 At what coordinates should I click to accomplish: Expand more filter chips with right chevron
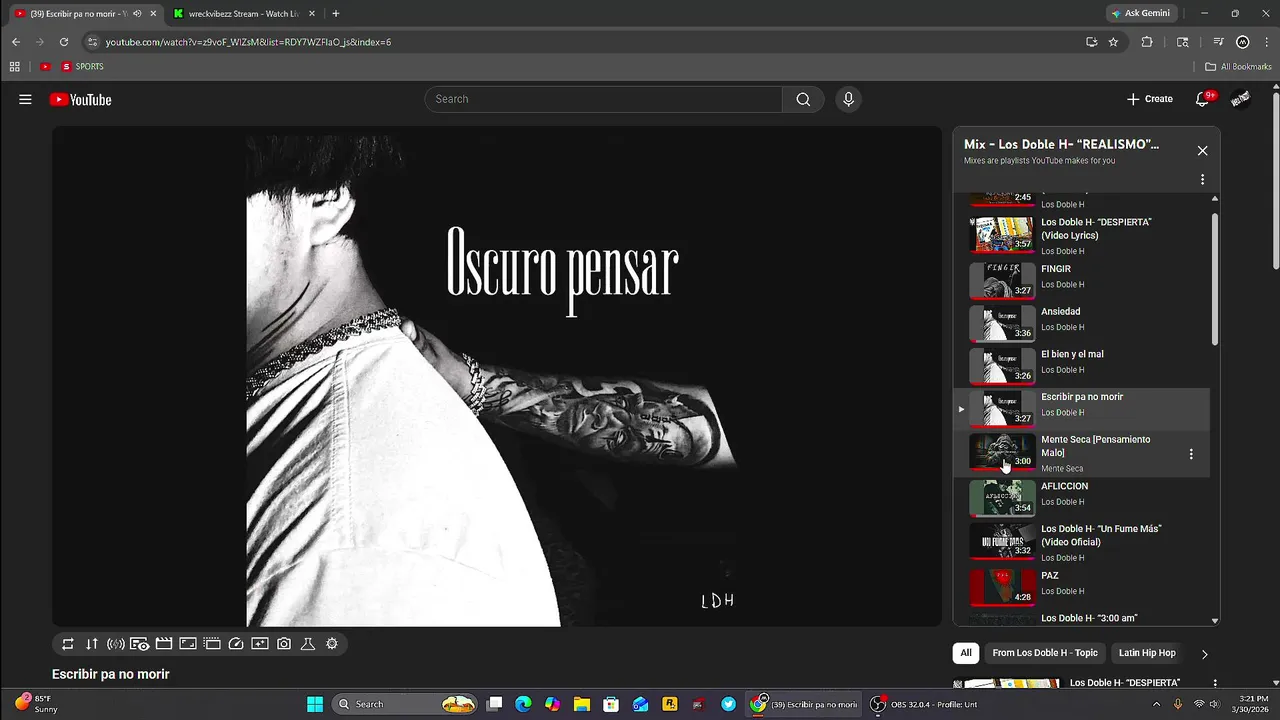[x=1204, y=654]
